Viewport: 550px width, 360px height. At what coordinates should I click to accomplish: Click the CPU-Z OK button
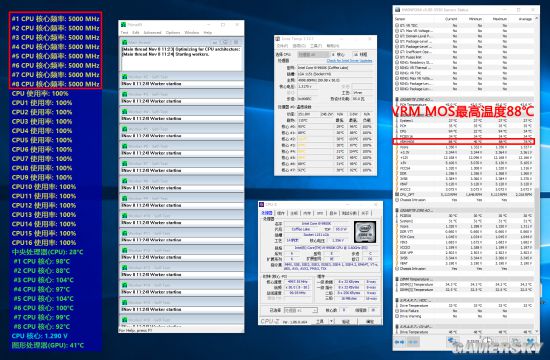click(370, 321)
